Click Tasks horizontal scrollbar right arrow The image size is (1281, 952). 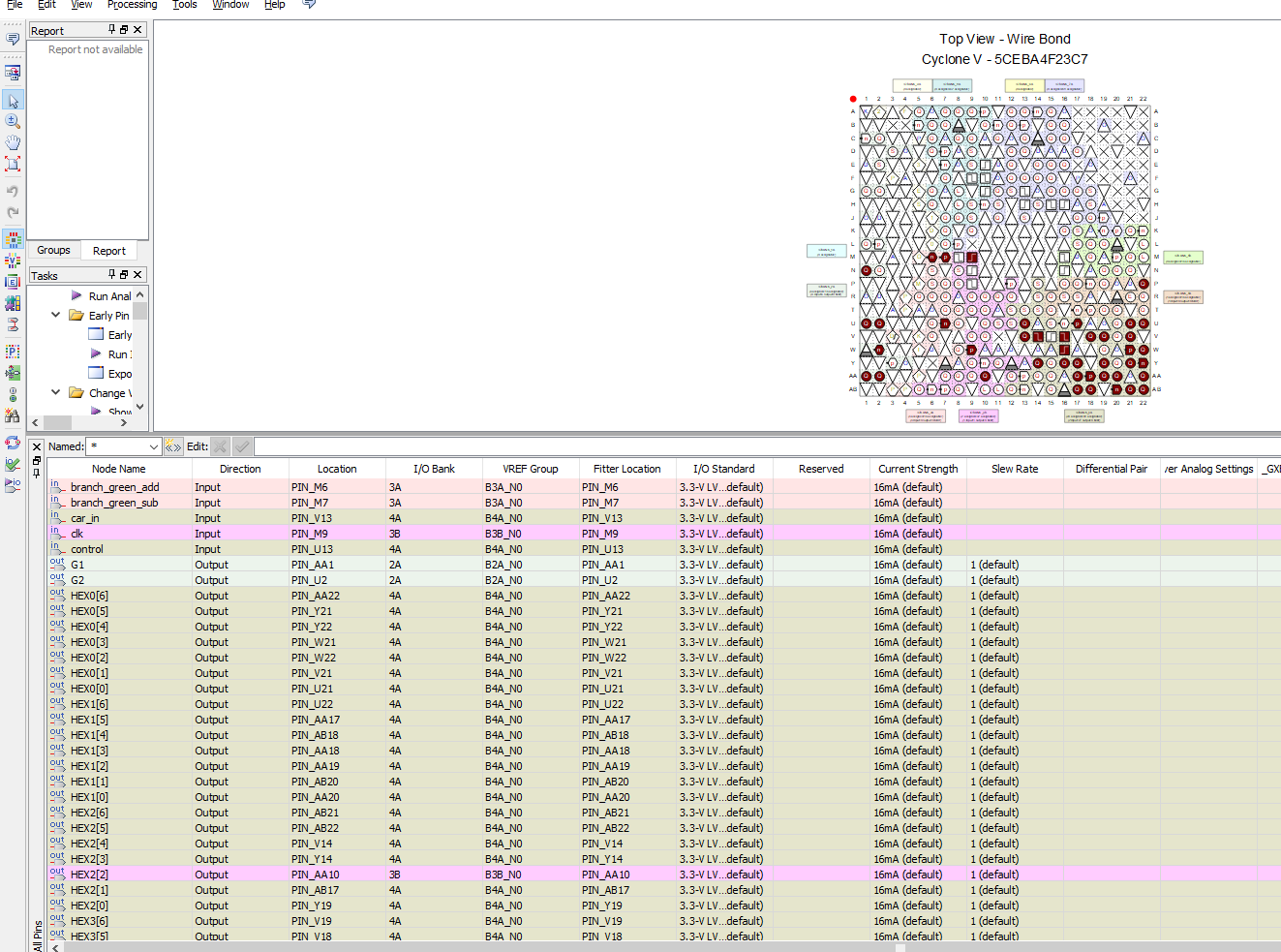coord(122,422)
